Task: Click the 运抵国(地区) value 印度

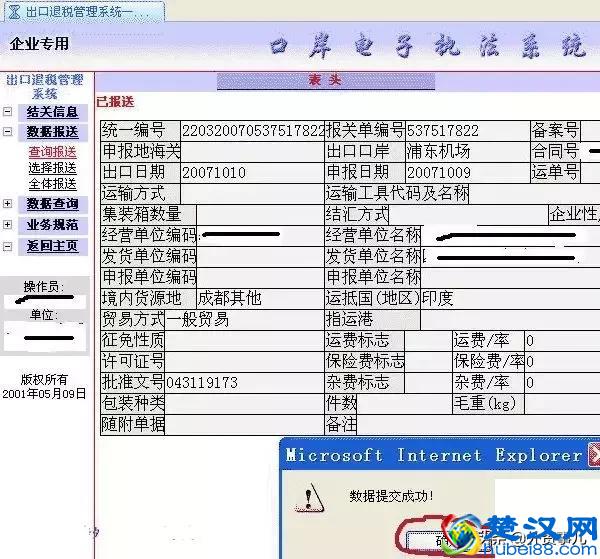Action: [x=437, y=298]
